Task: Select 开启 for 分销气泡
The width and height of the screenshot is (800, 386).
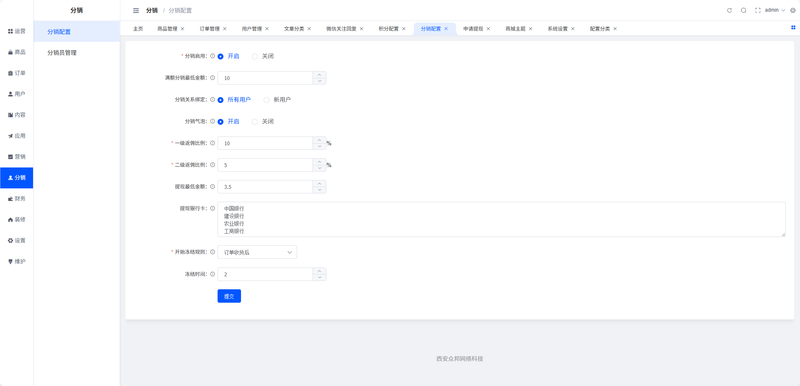Action: (x=228, y=121)
